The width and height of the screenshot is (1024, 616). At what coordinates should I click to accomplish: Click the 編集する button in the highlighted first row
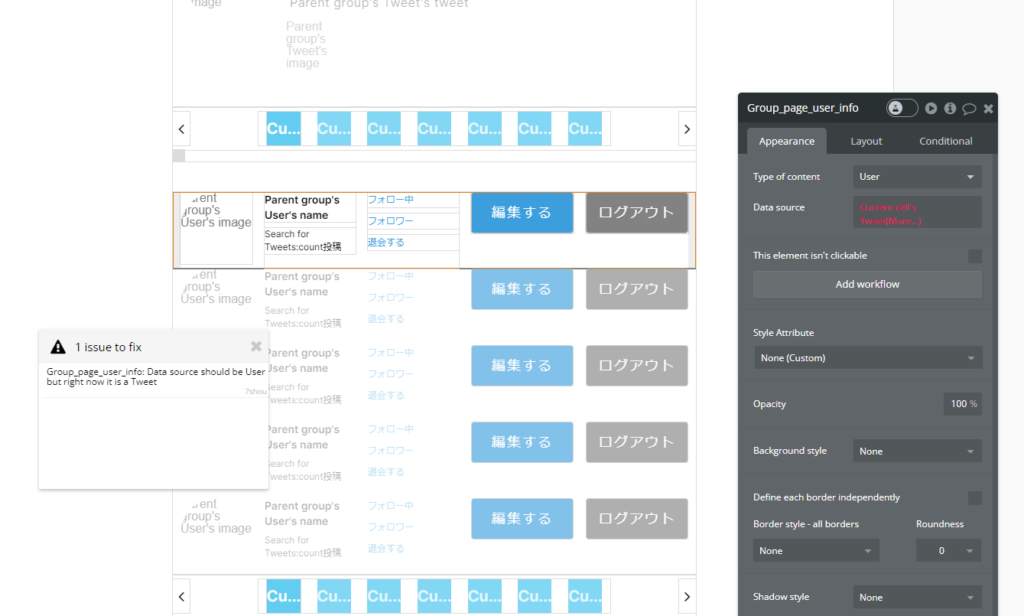[522, 212]
